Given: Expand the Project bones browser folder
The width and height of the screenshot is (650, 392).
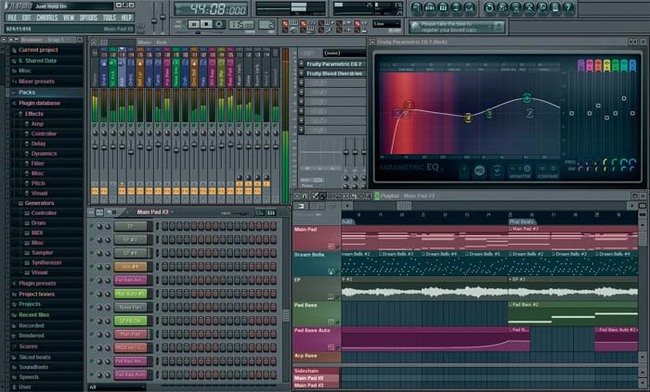Looking at the screenshot, I should click(x=14, y=295).
